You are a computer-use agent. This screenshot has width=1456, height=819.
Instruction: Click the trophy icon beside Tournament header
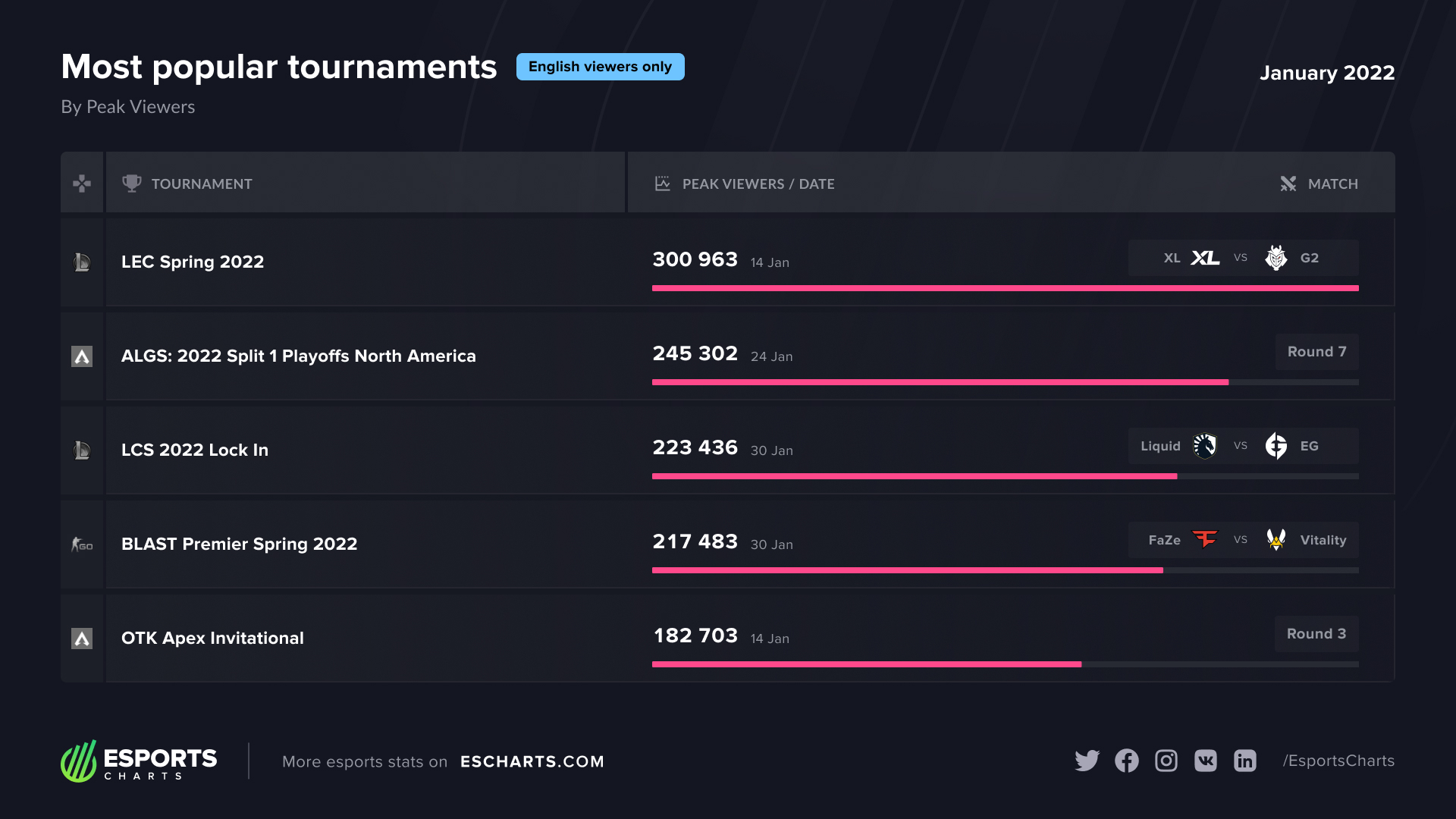pos(132,184)
